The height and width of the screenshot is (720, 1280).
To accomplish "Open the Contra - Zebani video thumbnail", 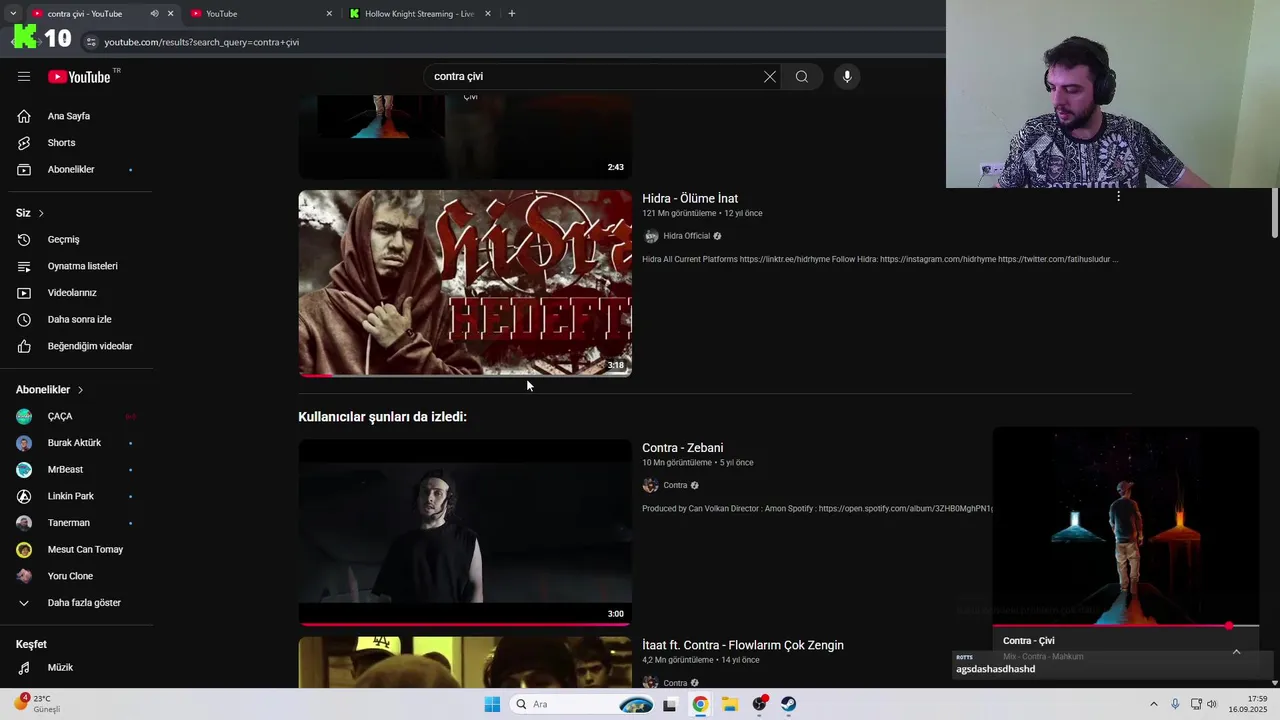I will pos(465,532).
